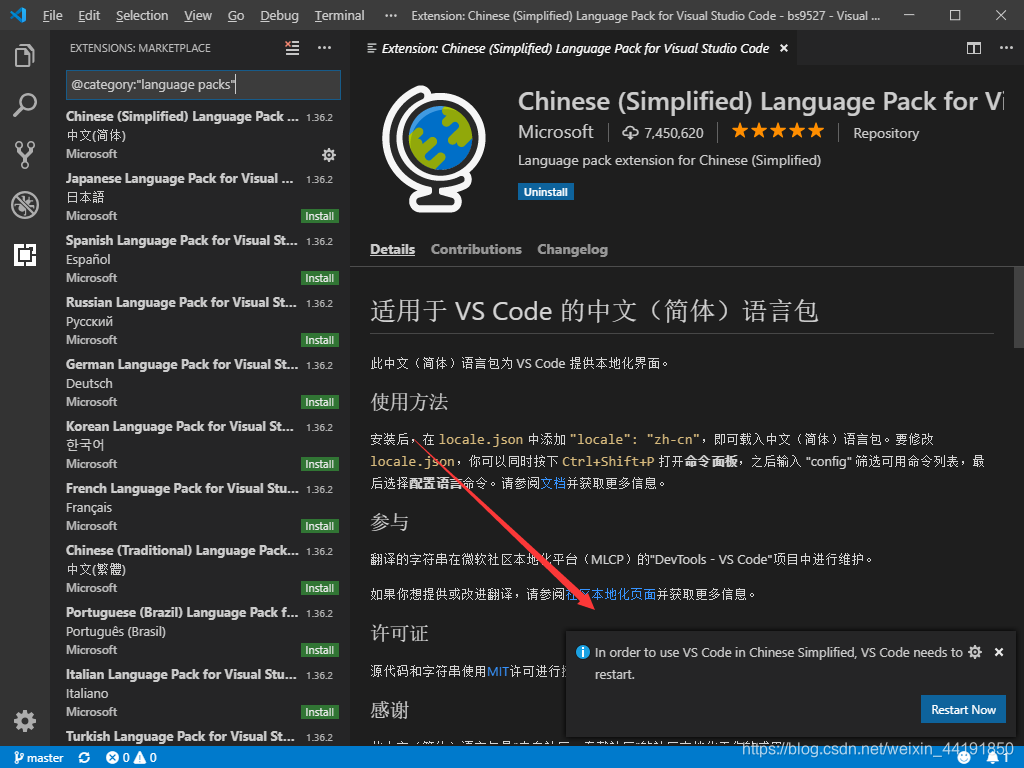Click the manage gear for Chinese (Simplified) pack
This screenshot has height=768, width=1024.
tap(328, 155)
